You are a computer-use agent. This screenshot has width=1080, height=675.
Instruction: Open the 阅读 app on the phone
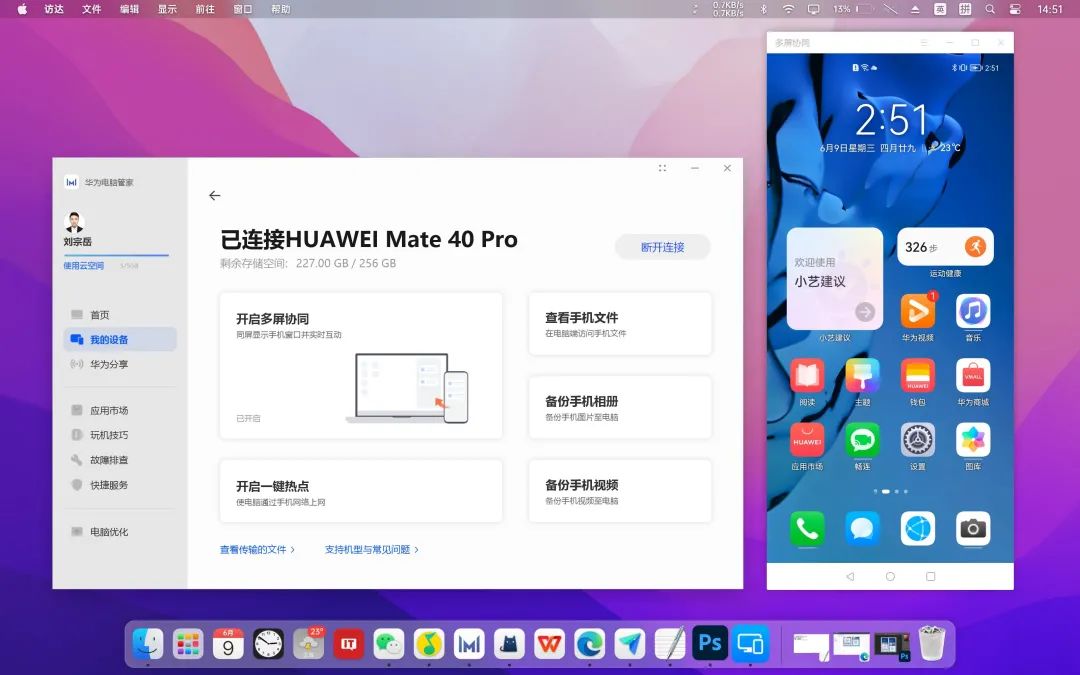(x=807, y=376)
